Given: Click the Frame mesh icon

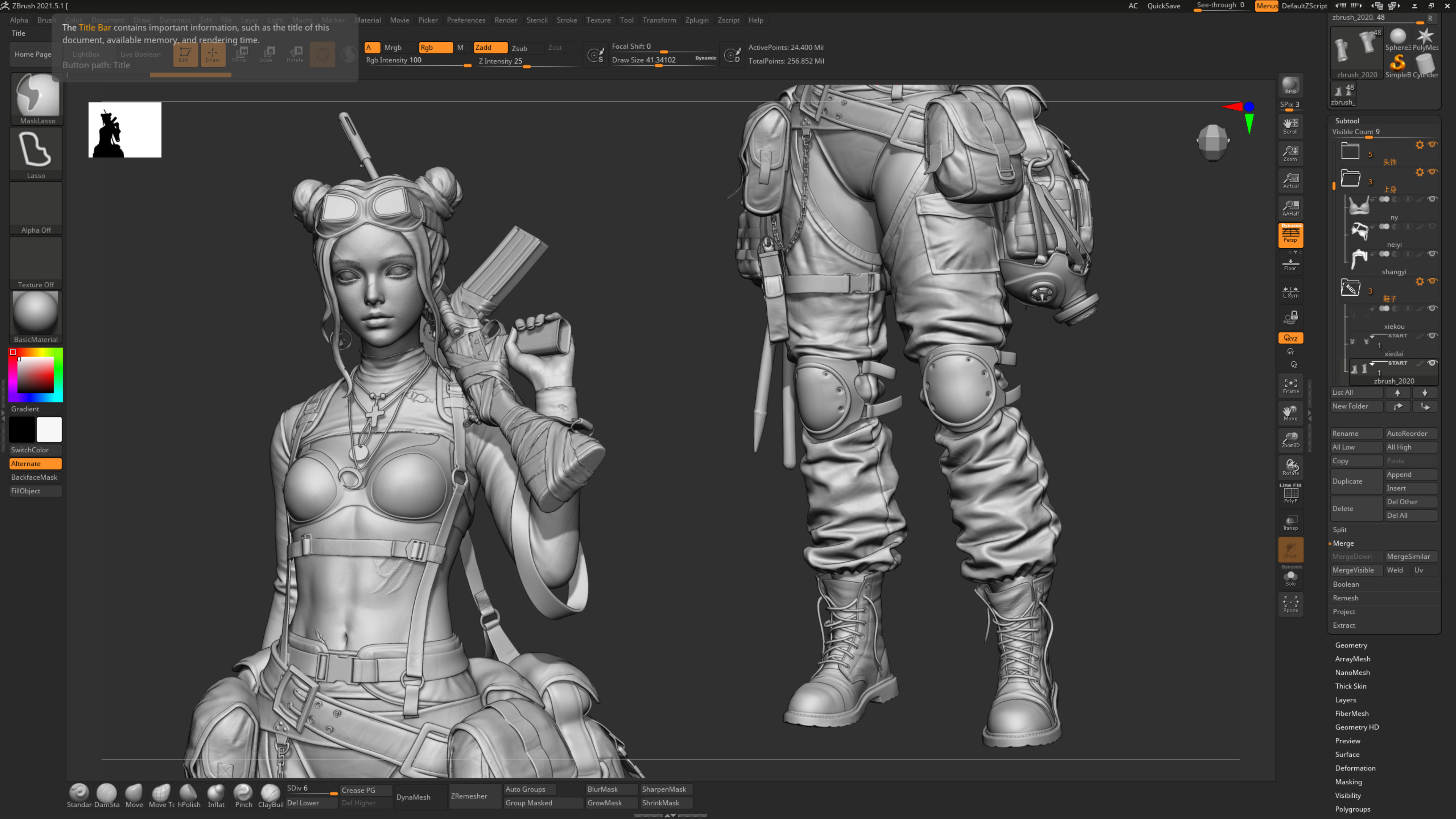Looking at the screenshot, I should (x=1290, y=386).
